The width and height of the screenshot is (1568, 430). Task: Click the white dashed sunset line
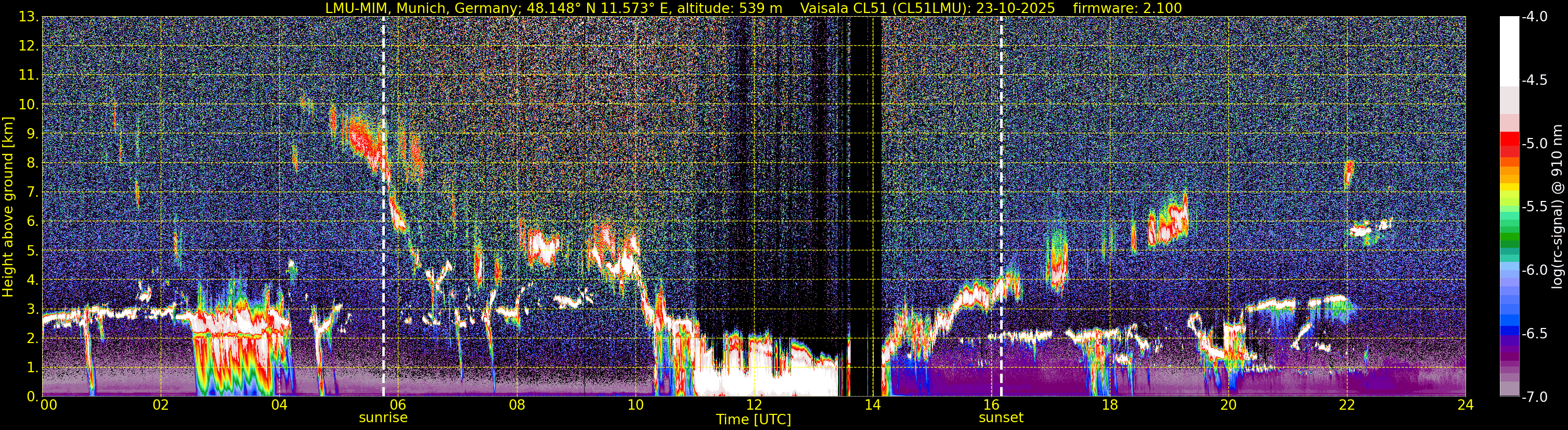pos(1001,207)
